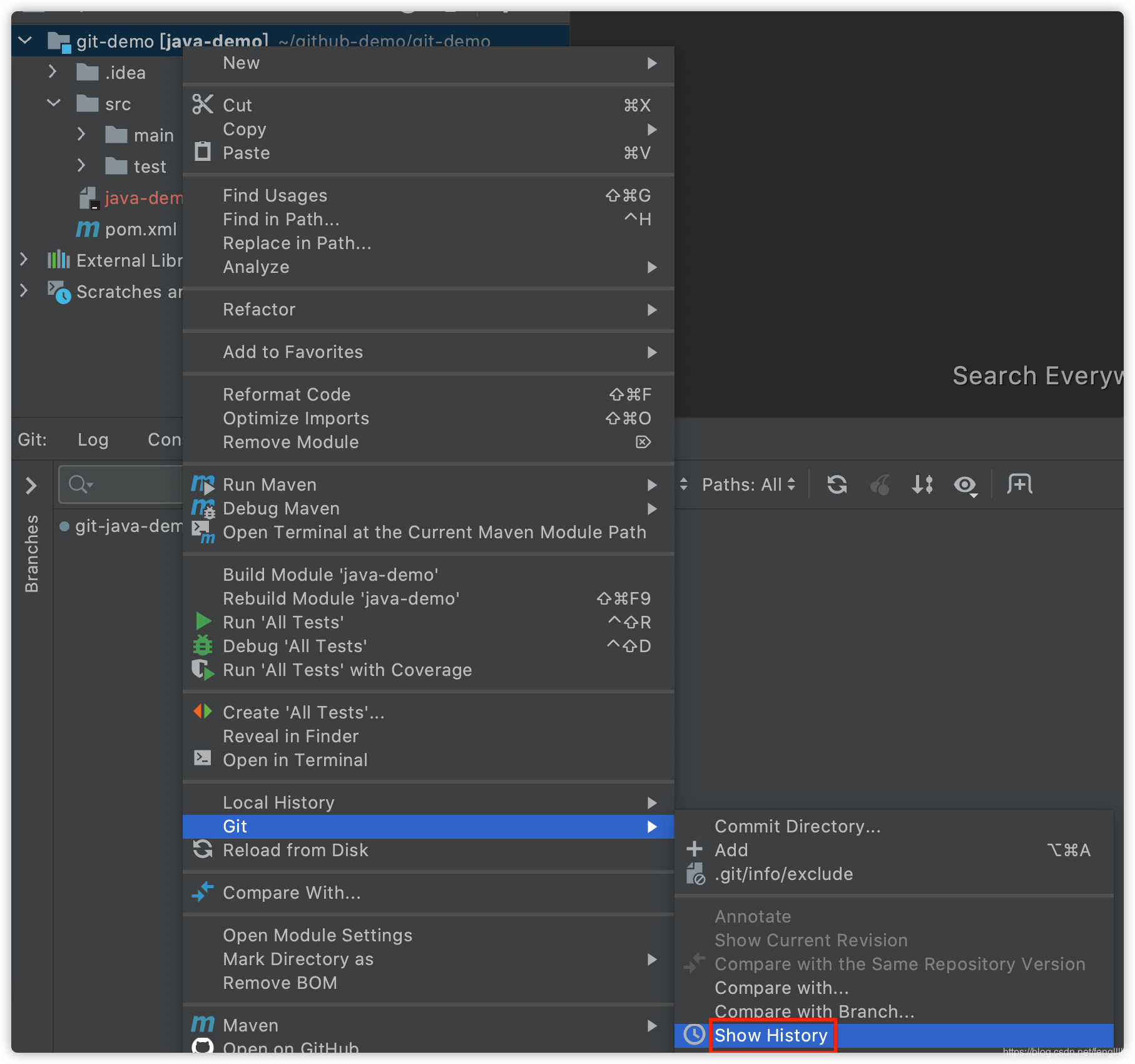Viewport: 1135px width, 1064px height.
Task: Open the Local History submenu
Action: (429, 802)
